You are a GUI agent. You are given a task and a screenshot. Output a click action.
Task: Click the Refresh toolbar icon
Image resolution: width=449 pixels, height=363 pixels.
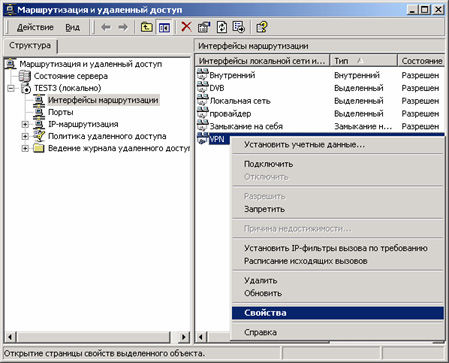tap(222, 27)
